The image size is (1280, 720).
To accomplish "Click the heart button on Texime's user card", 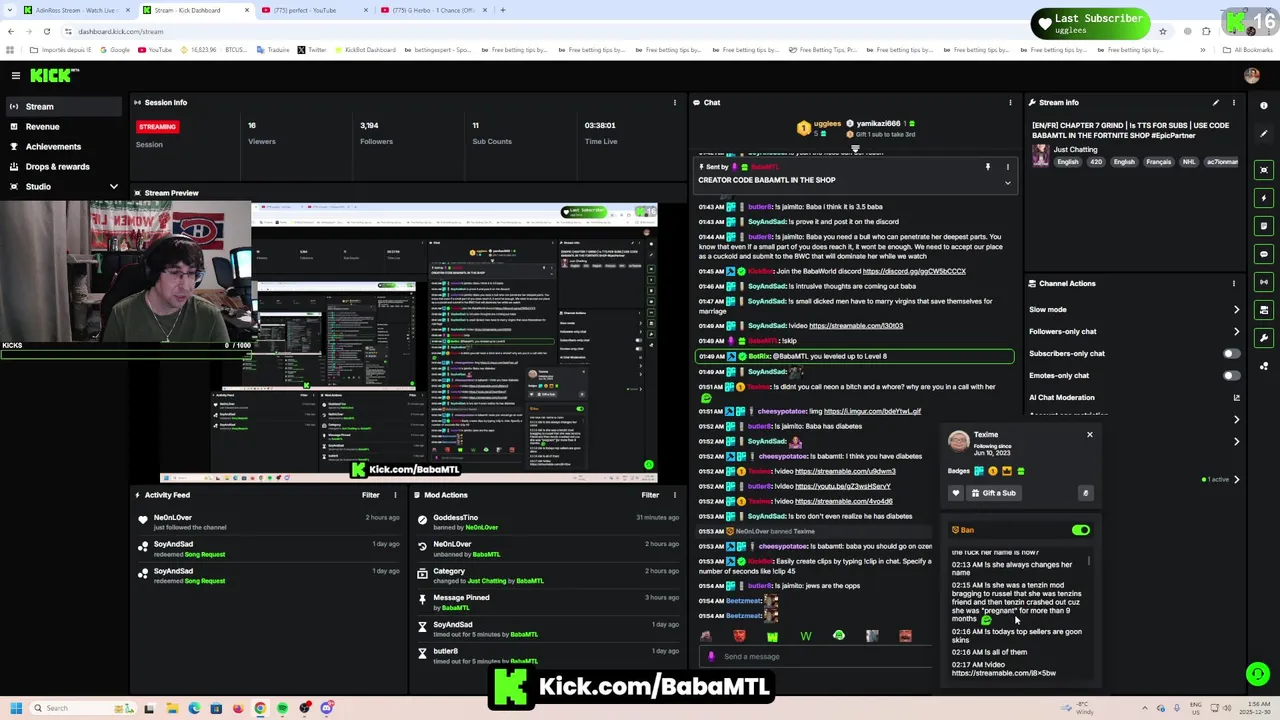I will tap(956, 493).
